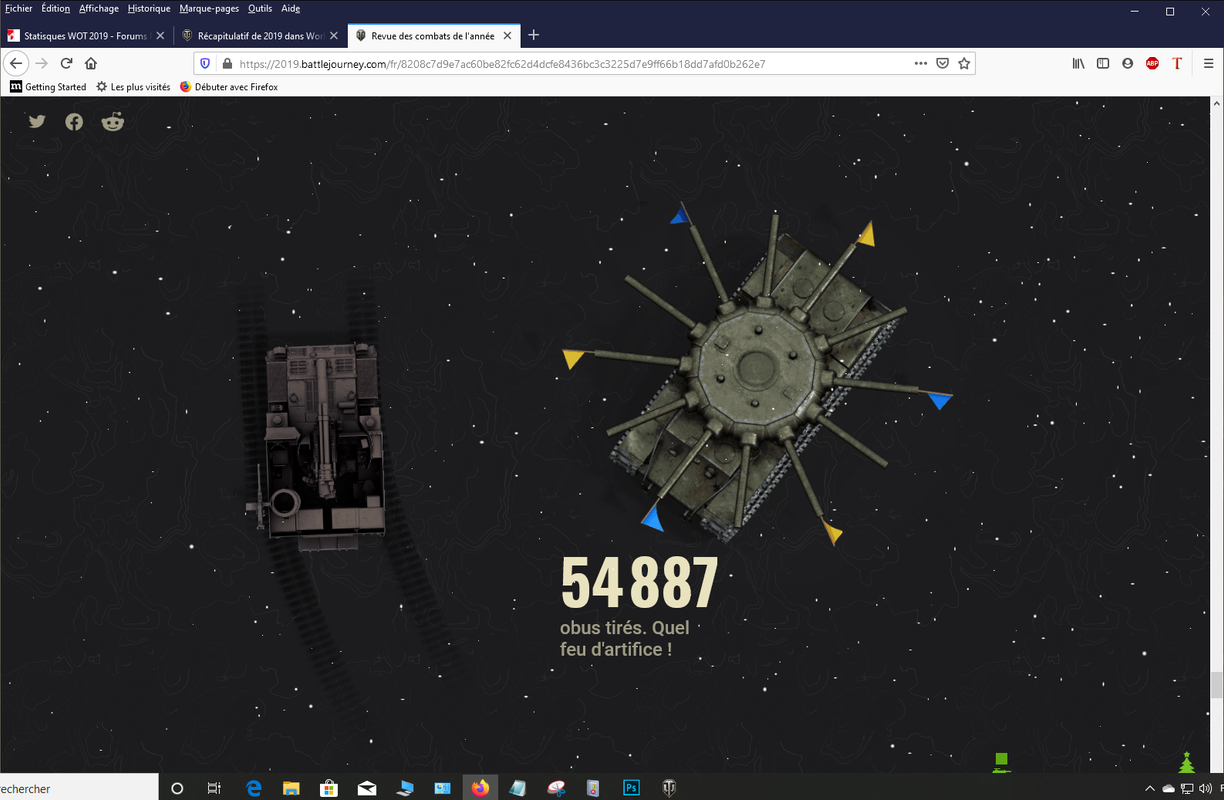Close the Statisques WOT 2019 tab
The image size is (1224, 800).
(161, 35)
